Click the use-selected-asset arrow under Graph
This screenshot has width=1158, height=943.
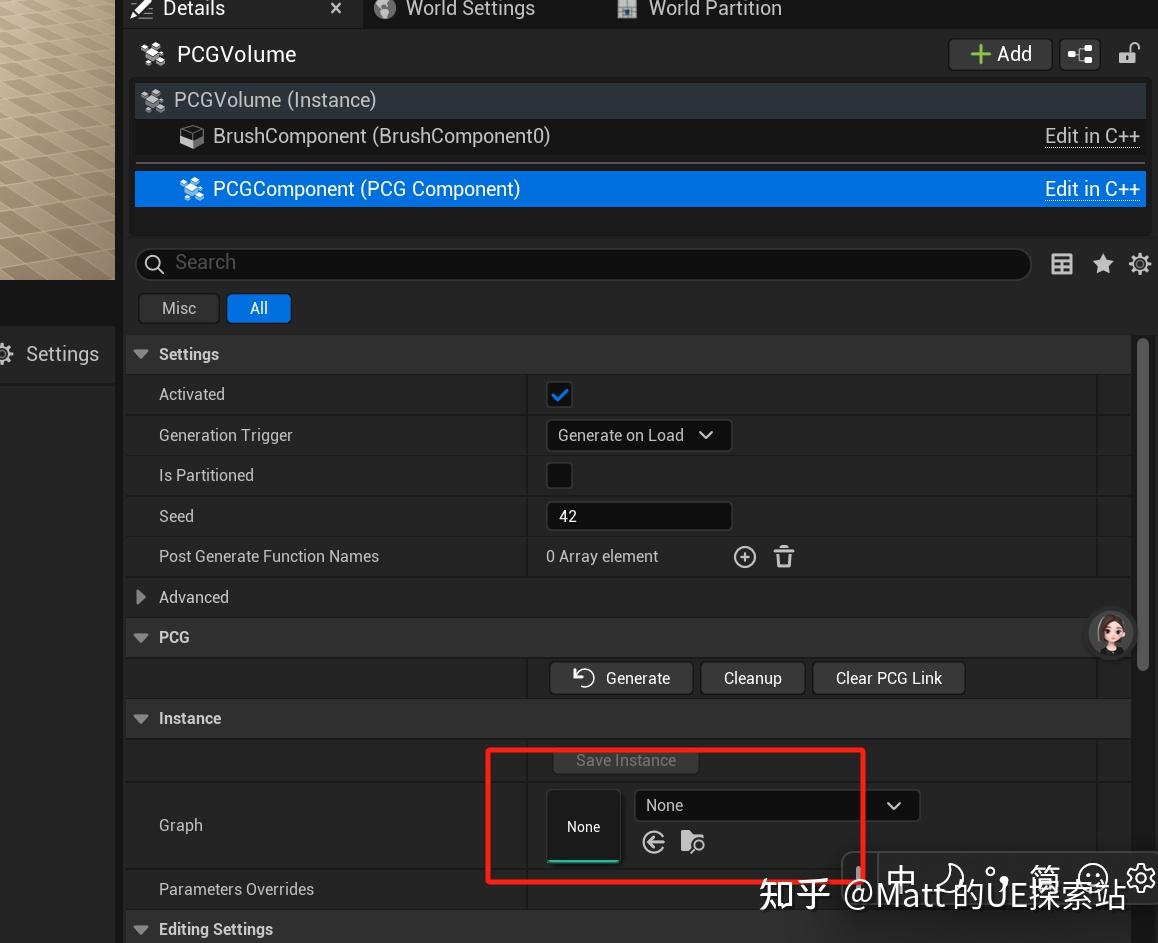[x=653, y=842]
